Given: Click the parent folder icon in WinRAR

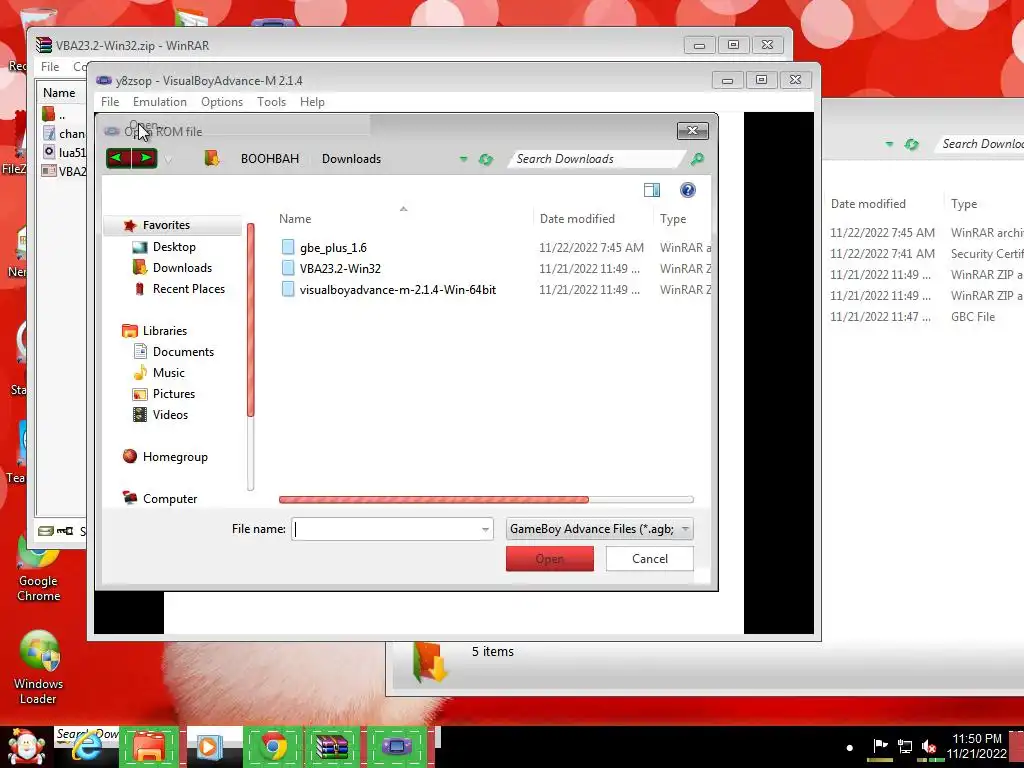Looking at the screenshot, I should click(x=49, y=114).
